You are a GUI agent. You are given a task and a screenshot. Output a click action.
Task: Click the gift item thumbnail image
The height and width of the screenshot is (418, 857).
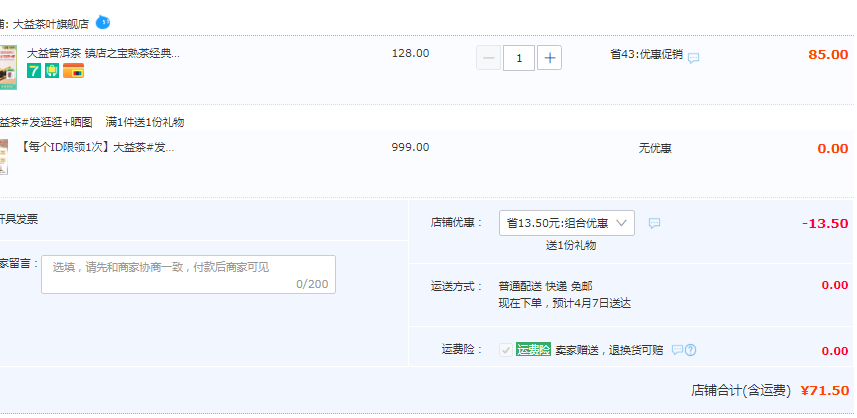tap(4, 157)
